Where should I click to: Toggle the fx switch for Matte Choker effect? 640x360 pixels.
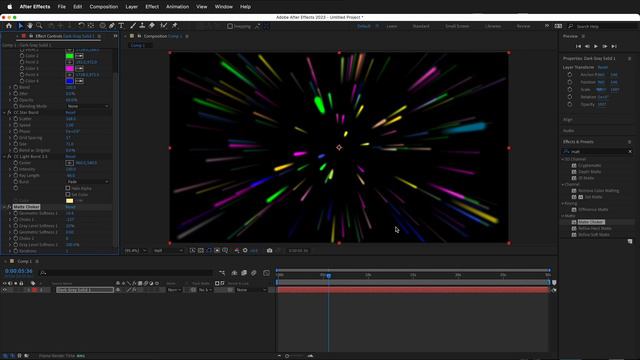click(x=9, y=207)
